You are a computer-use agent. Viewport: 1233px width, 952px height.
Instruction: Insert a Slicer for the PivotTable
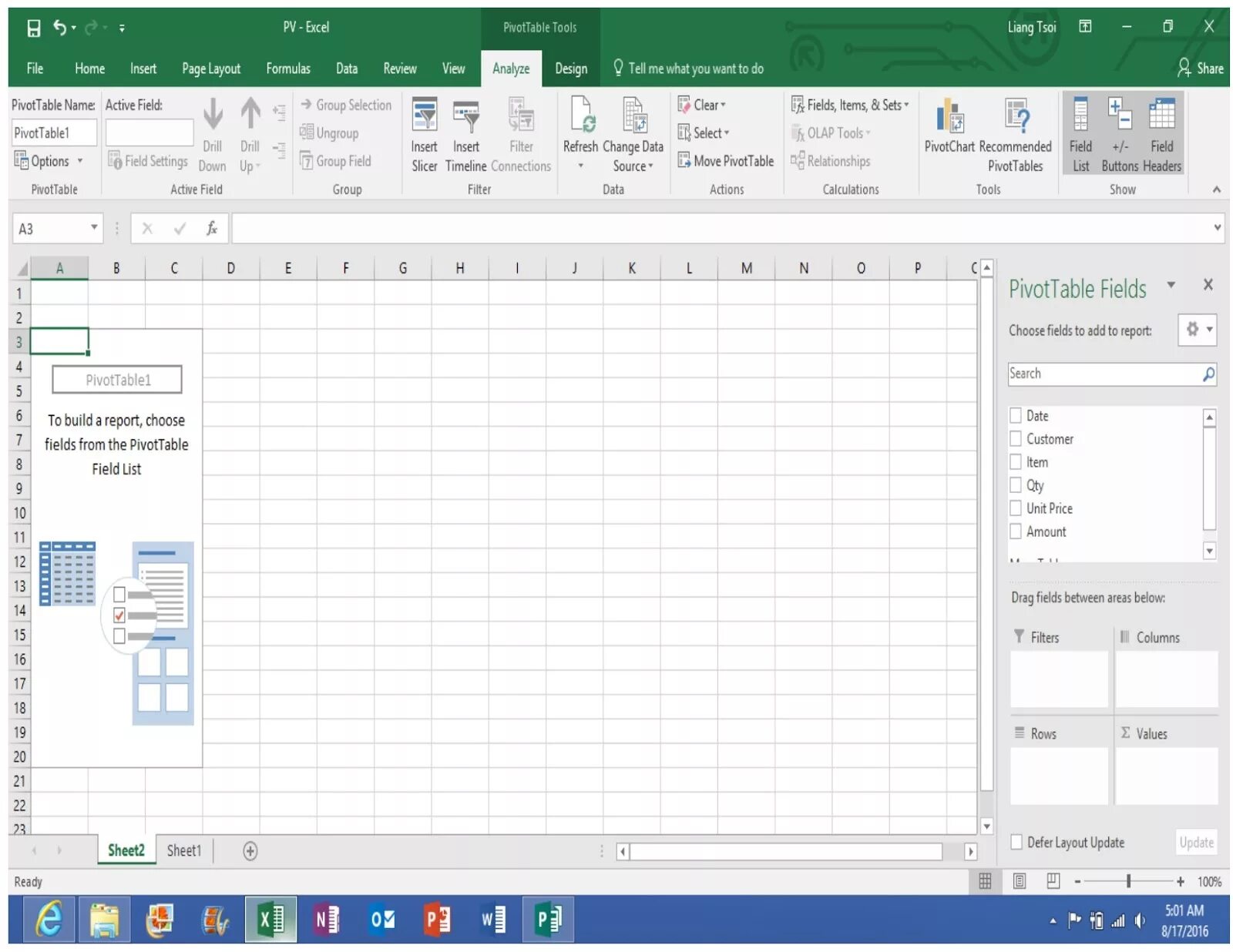coord(424,136)
